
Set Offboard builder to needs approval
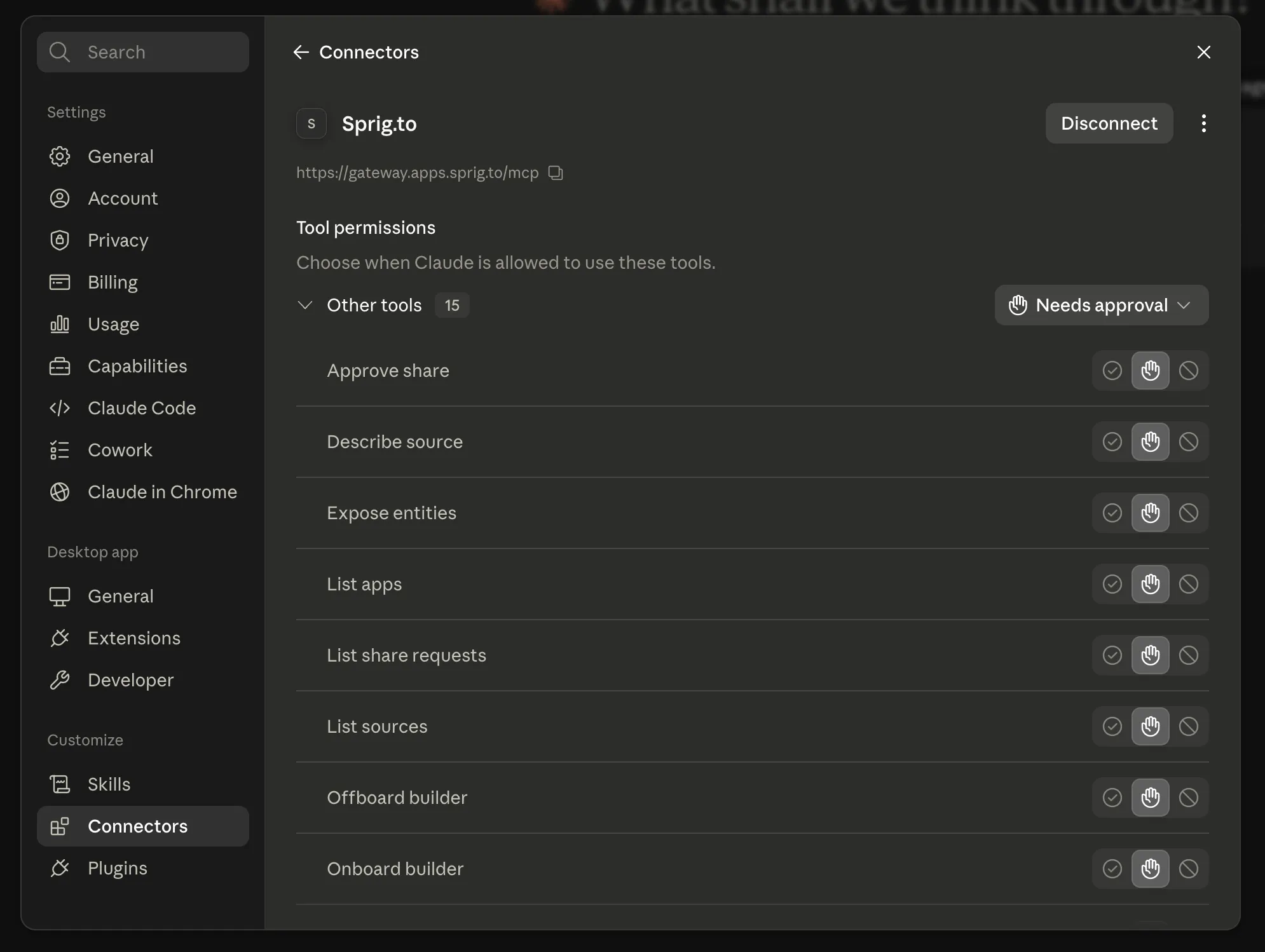coord(1150,798)
